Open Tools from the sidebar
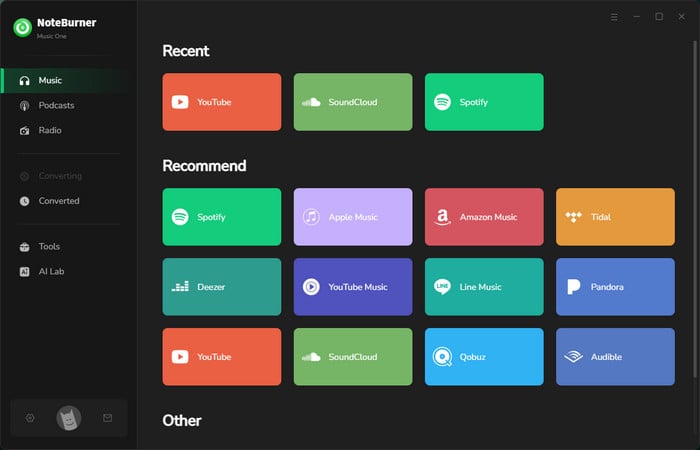This screenshot has height=450, width=700. [48, 246]
